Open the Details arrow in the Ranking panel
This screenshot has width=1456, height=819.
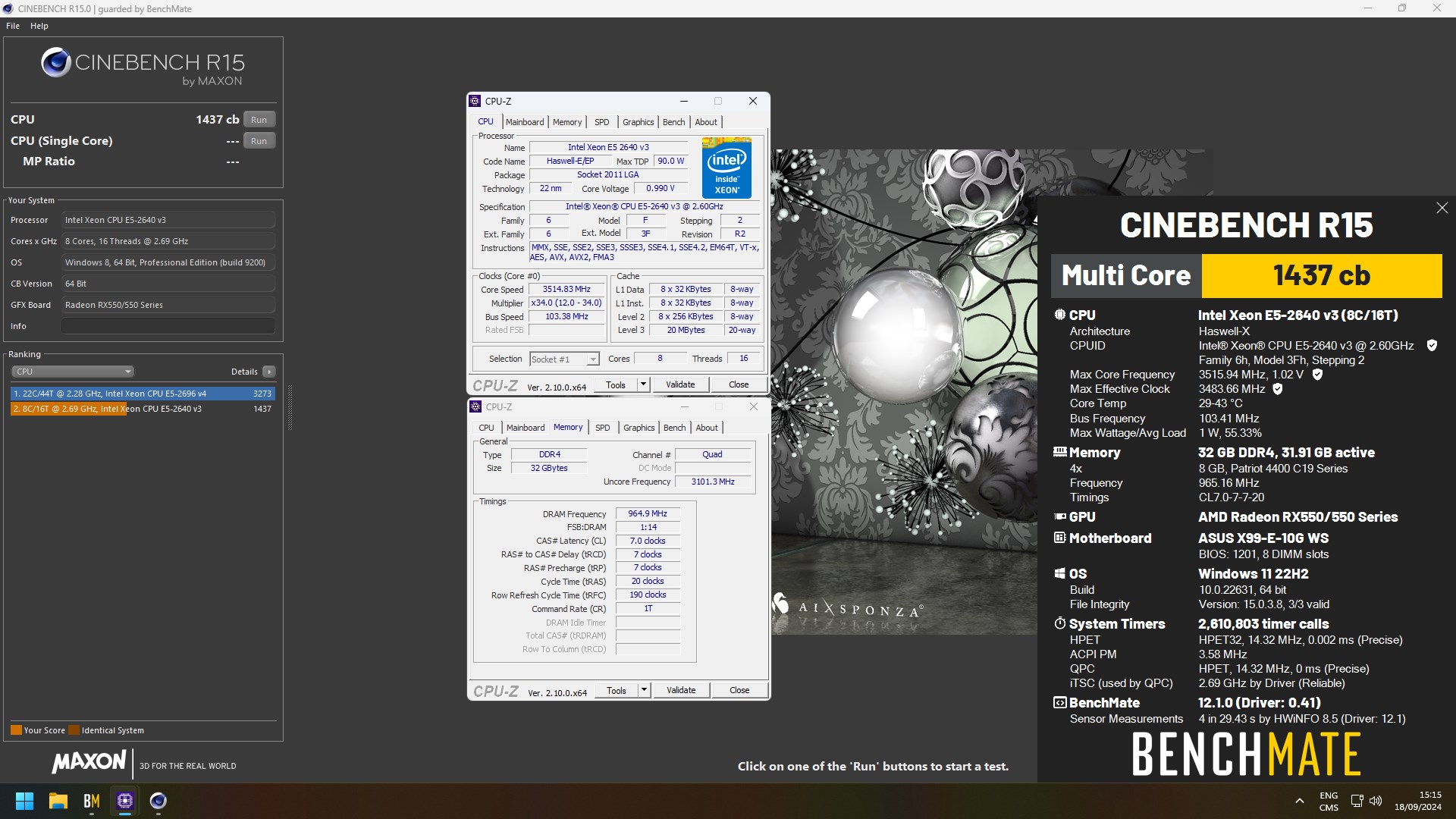[x=268, y=372]
